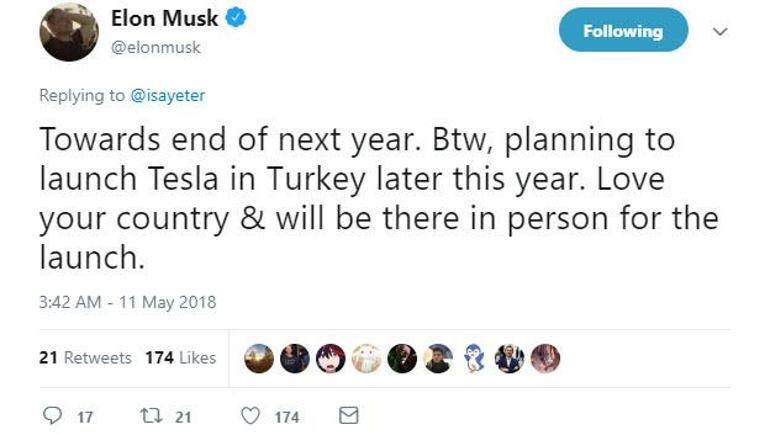Open the sunset landscape liker avatar

tap(259, 358)
